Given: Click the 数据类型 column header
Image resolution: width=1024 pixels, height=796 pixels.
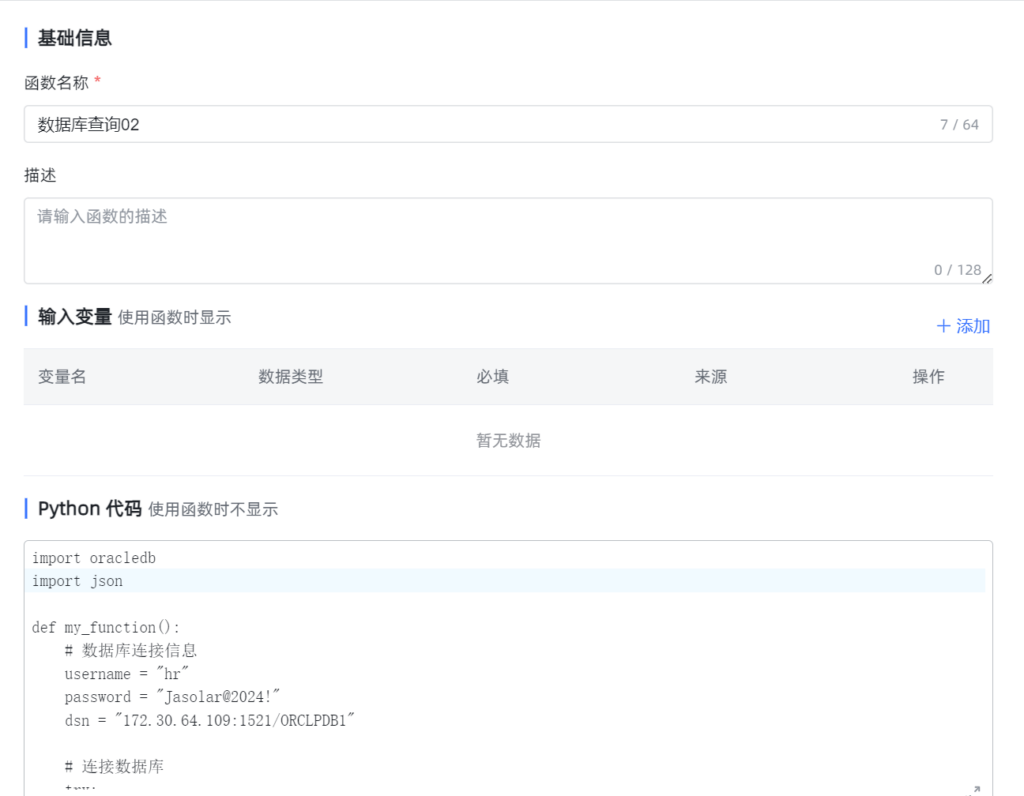Looking at the screenshot, I should click(290, 377).
